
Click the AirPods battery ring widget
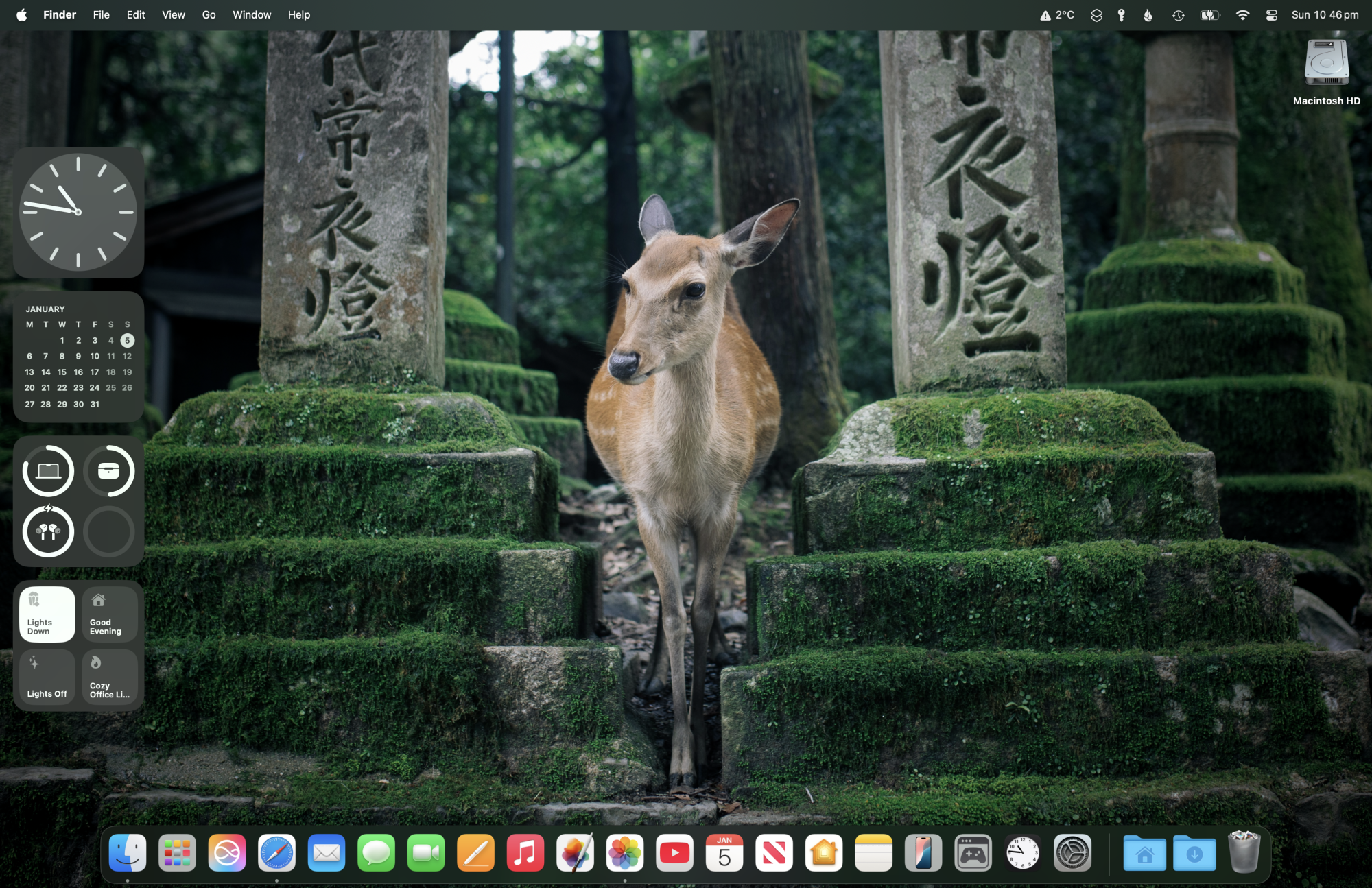(x=48, y=531)
